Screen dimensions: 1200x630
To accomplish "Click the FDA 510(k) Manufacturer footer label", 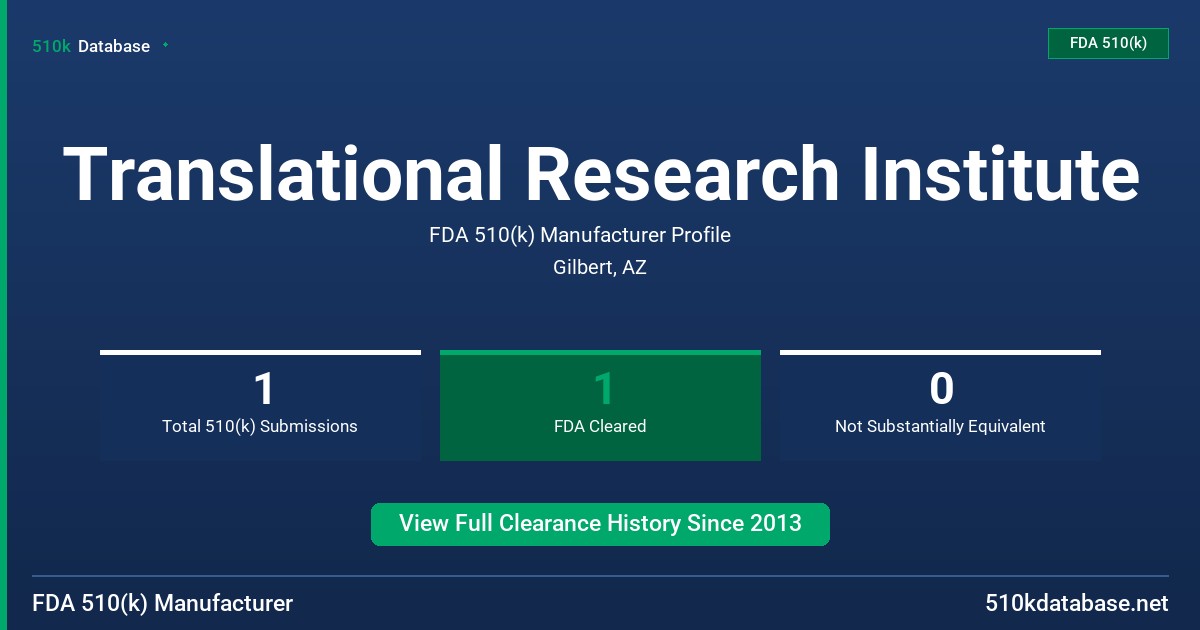I will [163, 604].
